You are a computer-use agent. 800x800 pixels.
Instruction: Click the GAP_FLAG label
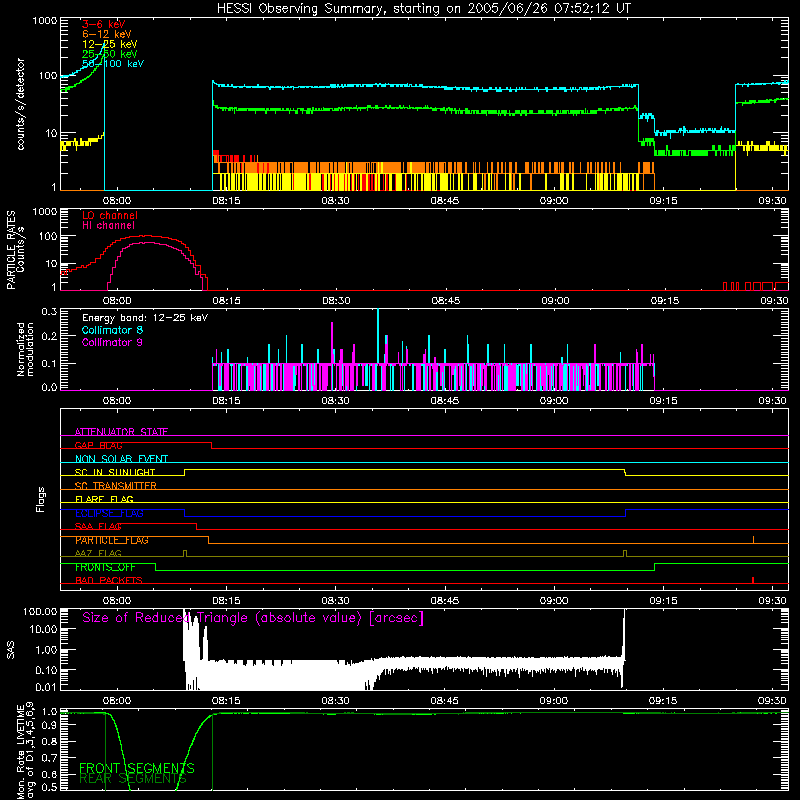98,445
